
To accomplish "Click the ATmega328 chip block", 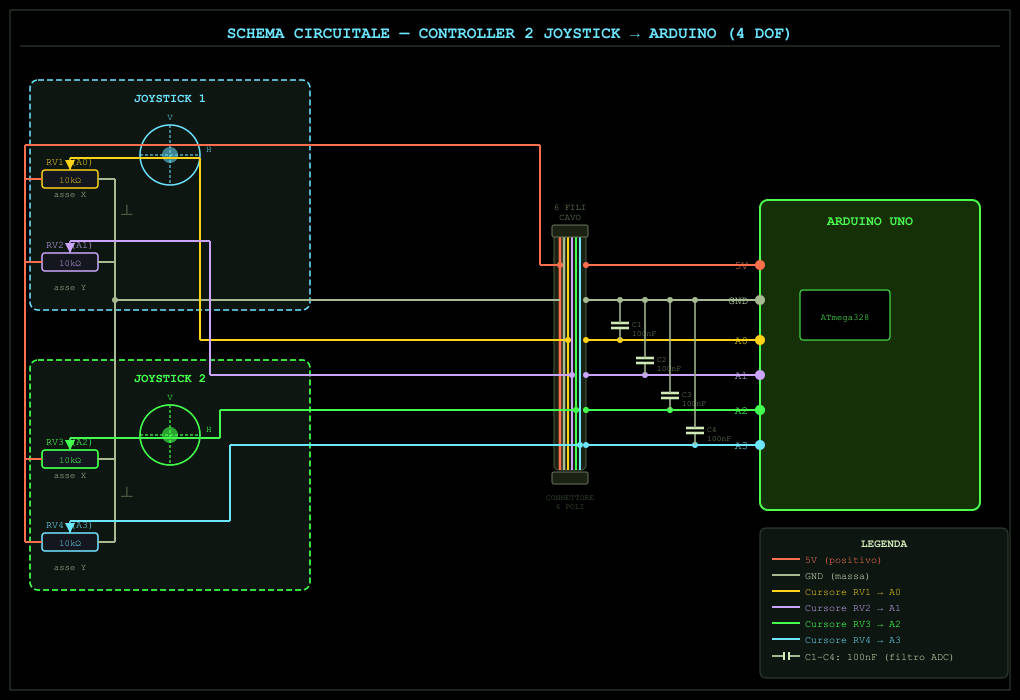I will (x=844, y=314).
